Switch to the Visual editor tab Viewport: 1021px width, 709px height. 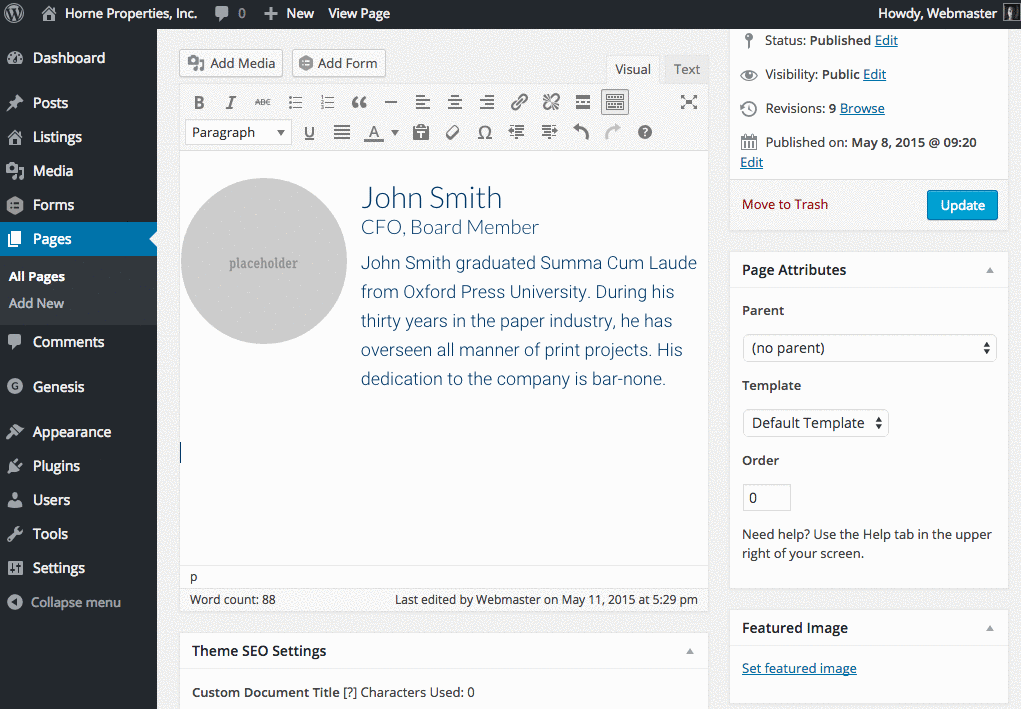click(633, 70)
